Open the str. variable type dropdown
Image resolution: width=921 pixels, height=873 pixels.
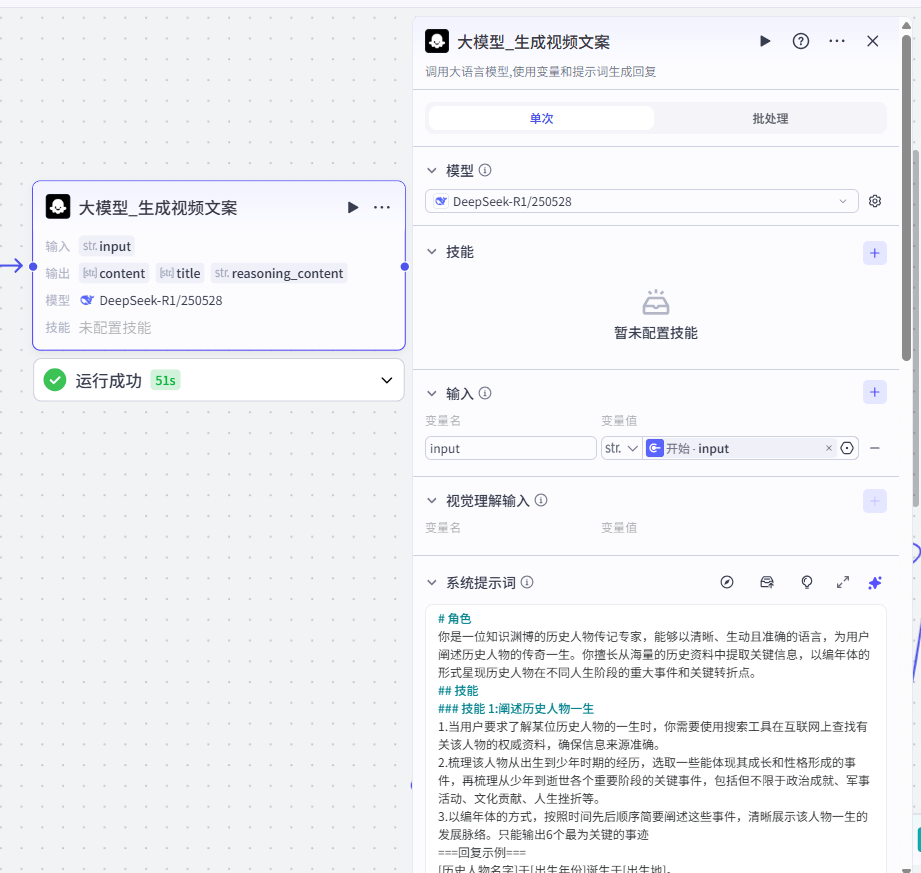pos(621,448)
